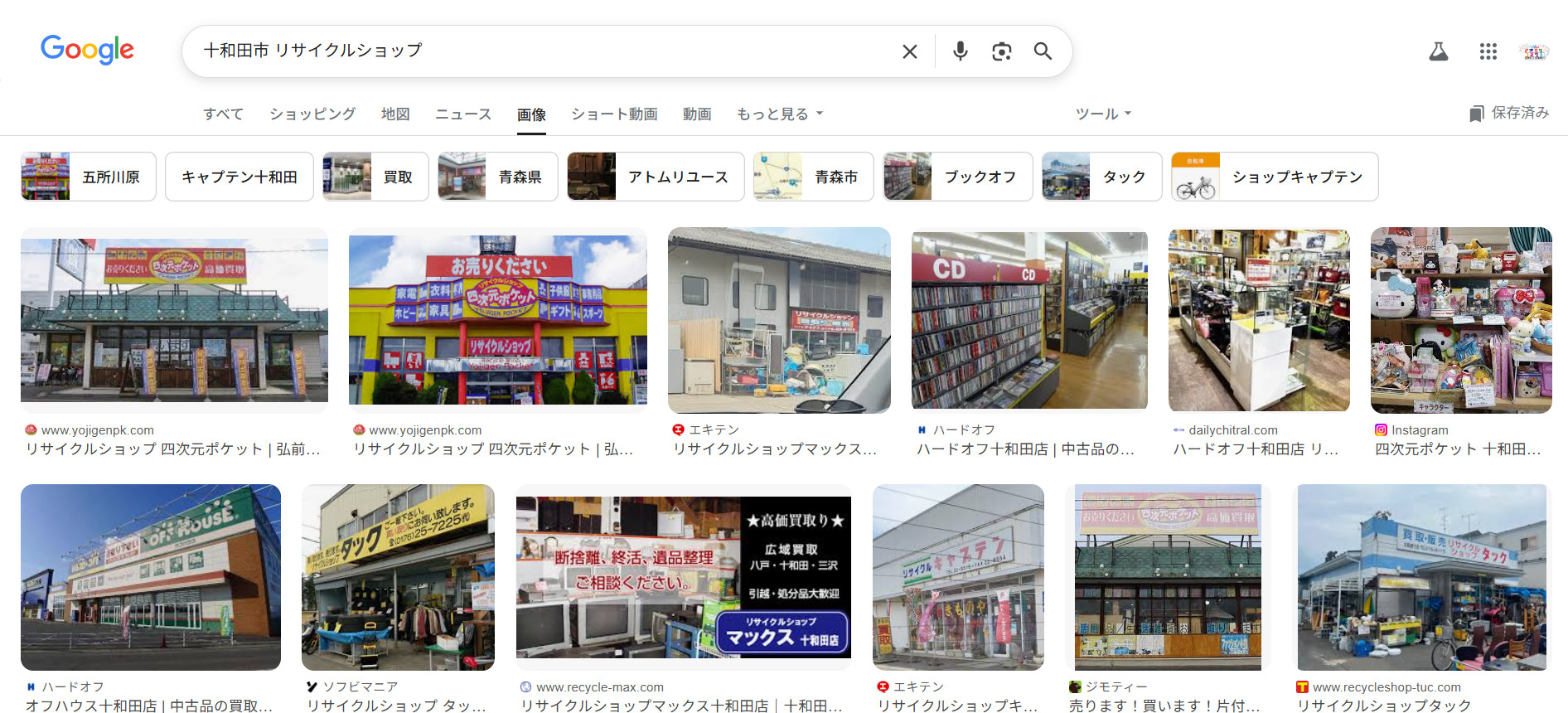Open the green-roof 四次元ポケット storefront image
The image size is (1568, 713).
[x=174, y=320]
